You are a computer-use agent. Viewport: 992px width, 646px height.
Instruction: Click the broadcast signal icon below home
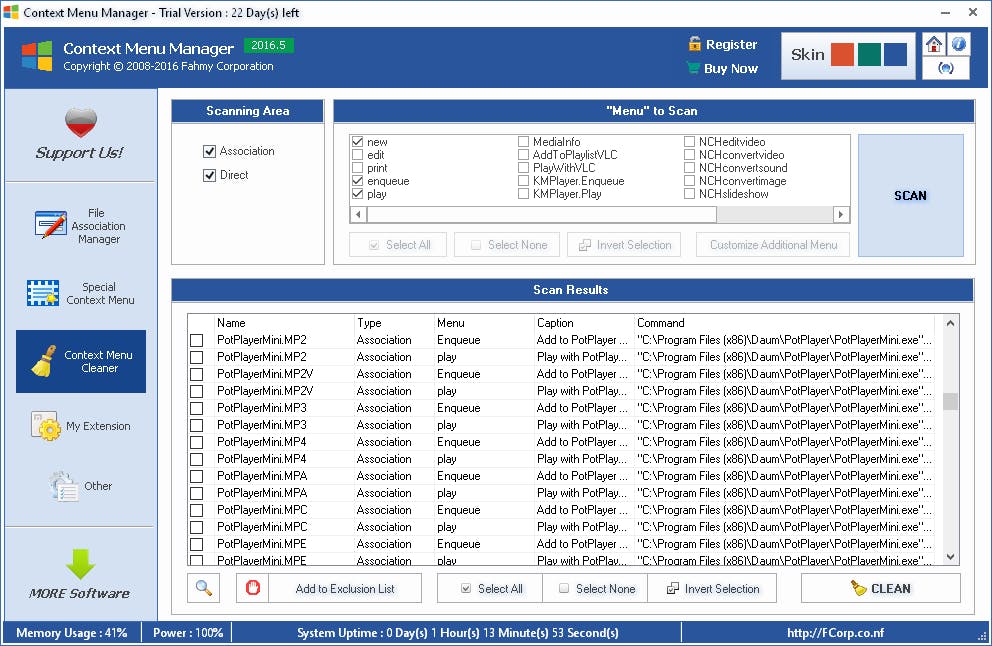coord(946,68)
